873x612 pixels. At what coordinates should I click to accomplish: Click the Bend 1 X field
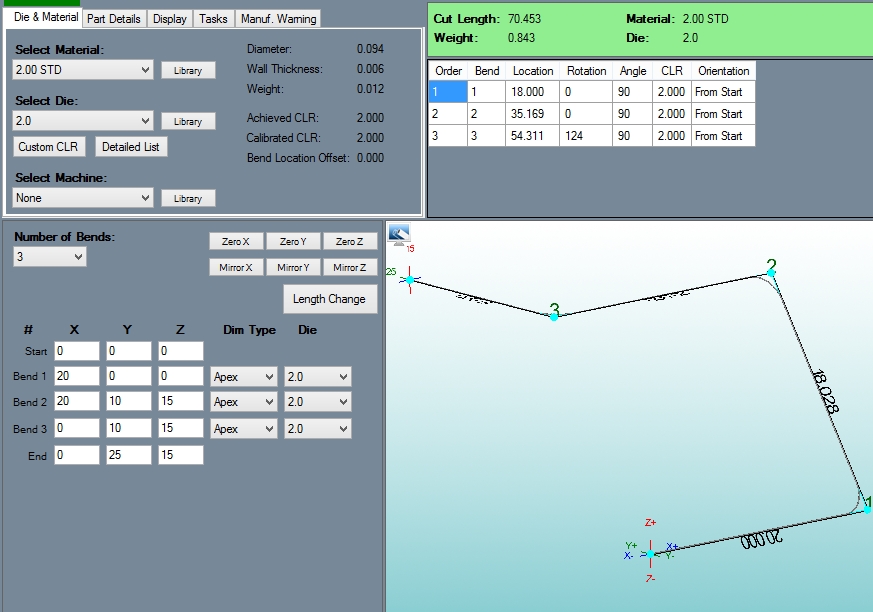77,376
